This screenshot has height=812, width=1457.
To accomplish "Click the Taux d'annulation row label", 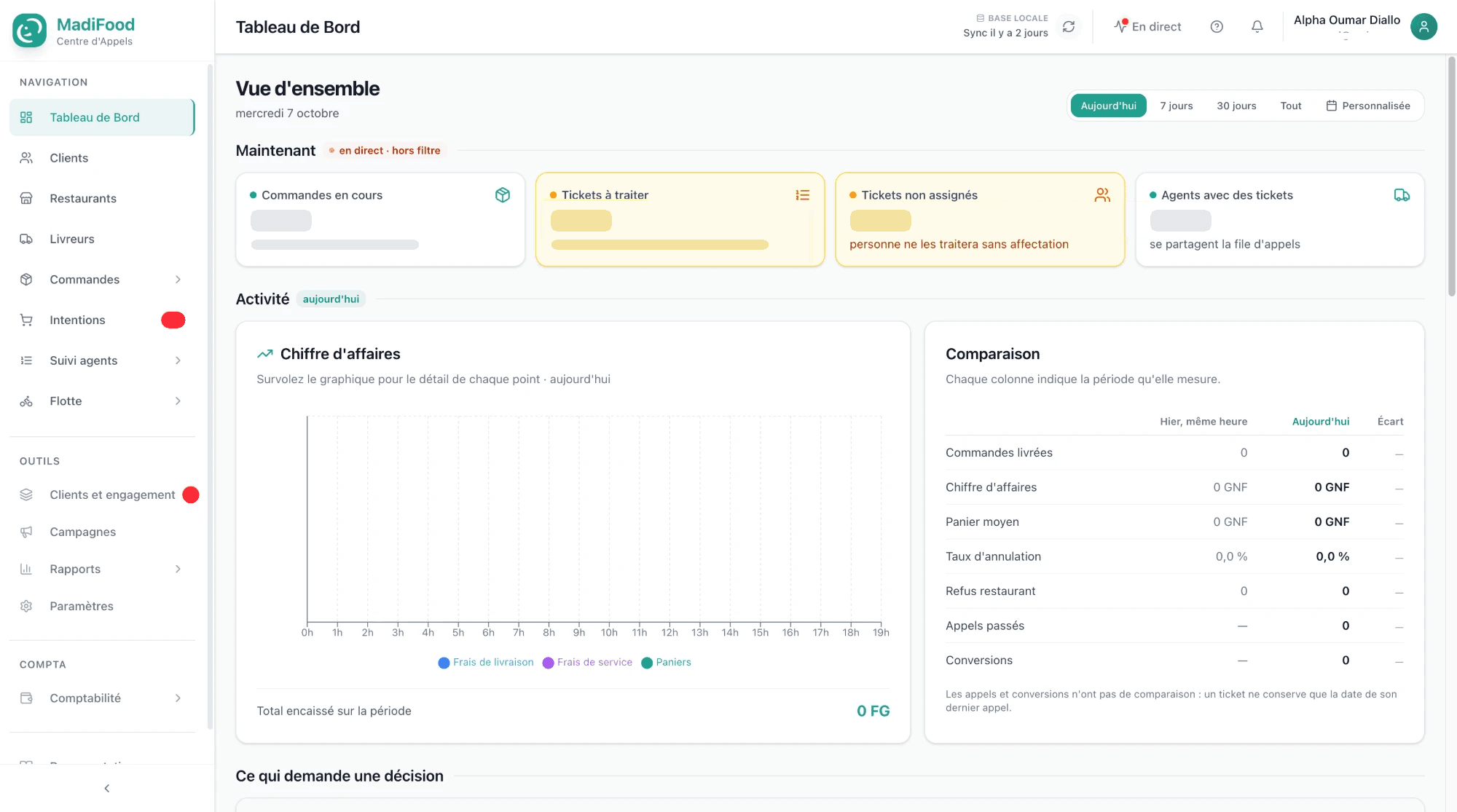I will tap(993, 556).
